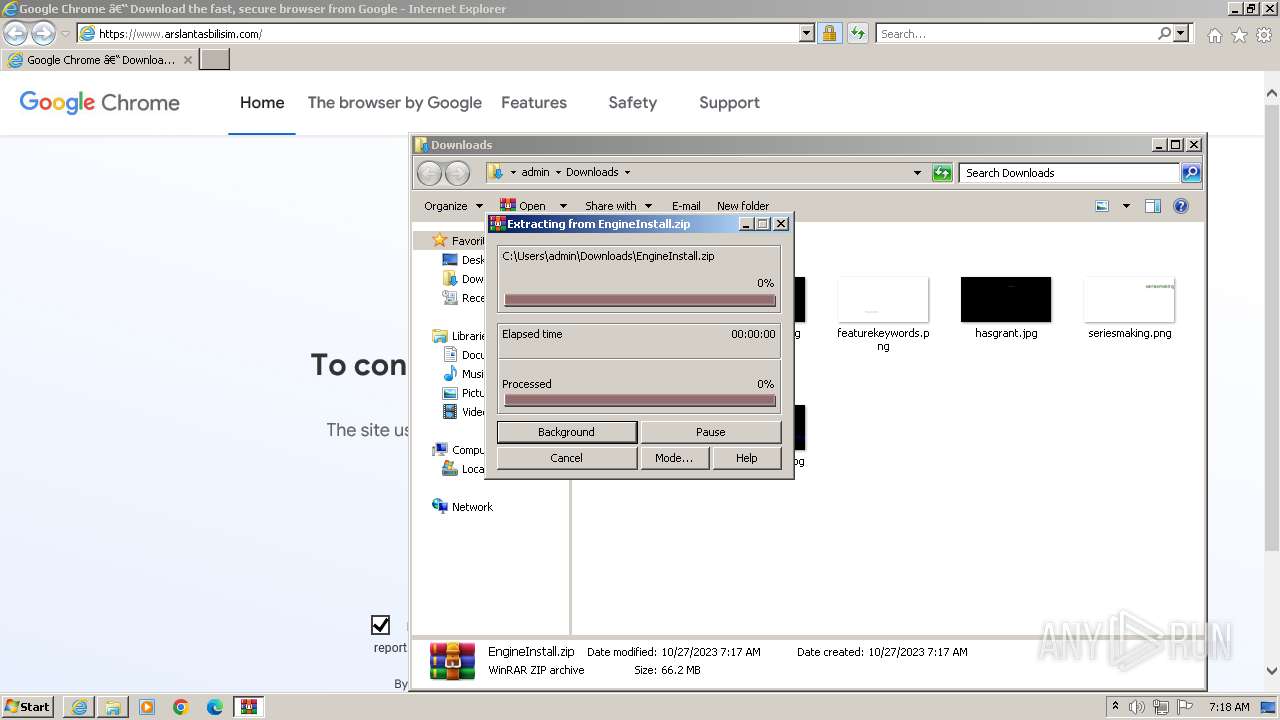Open IE Tools gear icon
Screen dimensions: 1280x720
pyautogui.click(x=1264, y=35)
